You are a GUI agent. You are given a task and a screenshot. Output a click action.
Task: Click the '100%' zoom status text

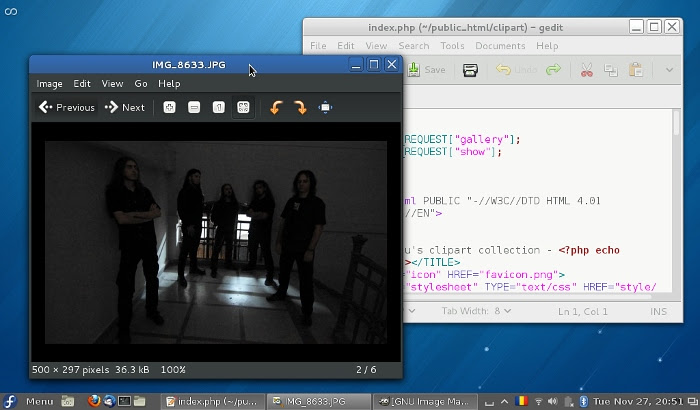[173, 370]
